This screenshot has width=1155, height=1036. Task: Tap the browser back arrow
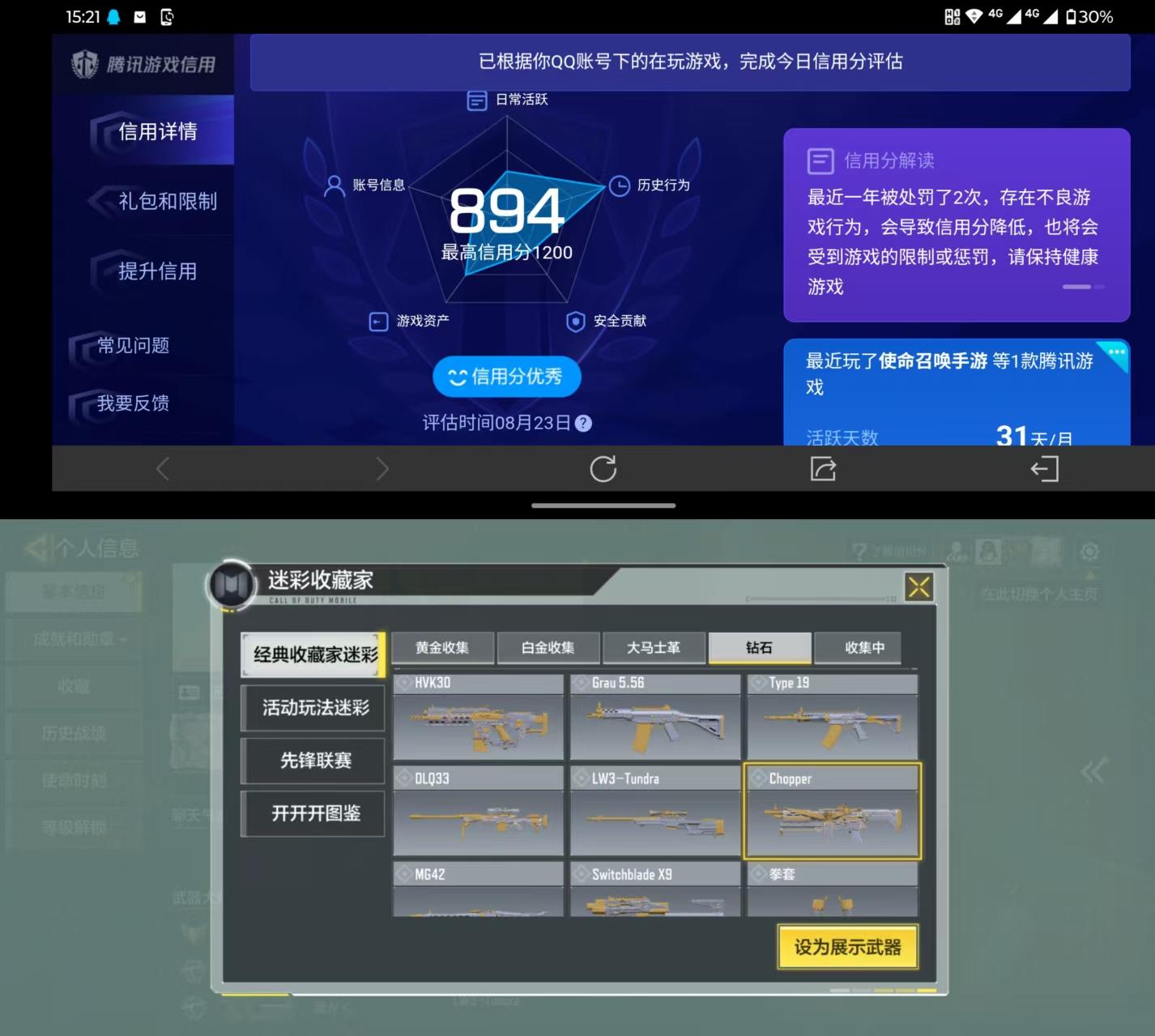tap(163, 469)
